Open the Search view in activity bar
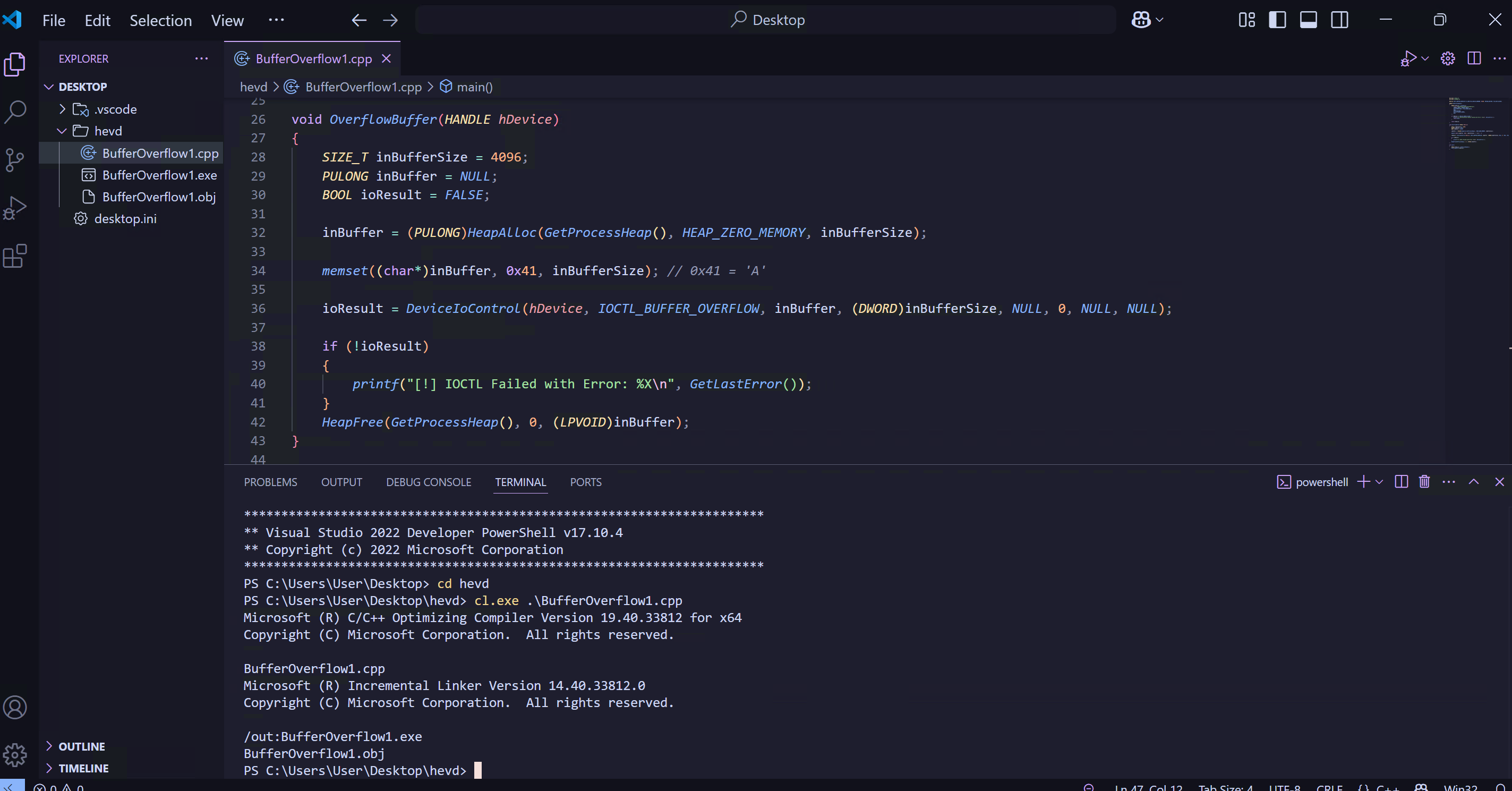The image size is (1512, 791). tap(15, 111)
